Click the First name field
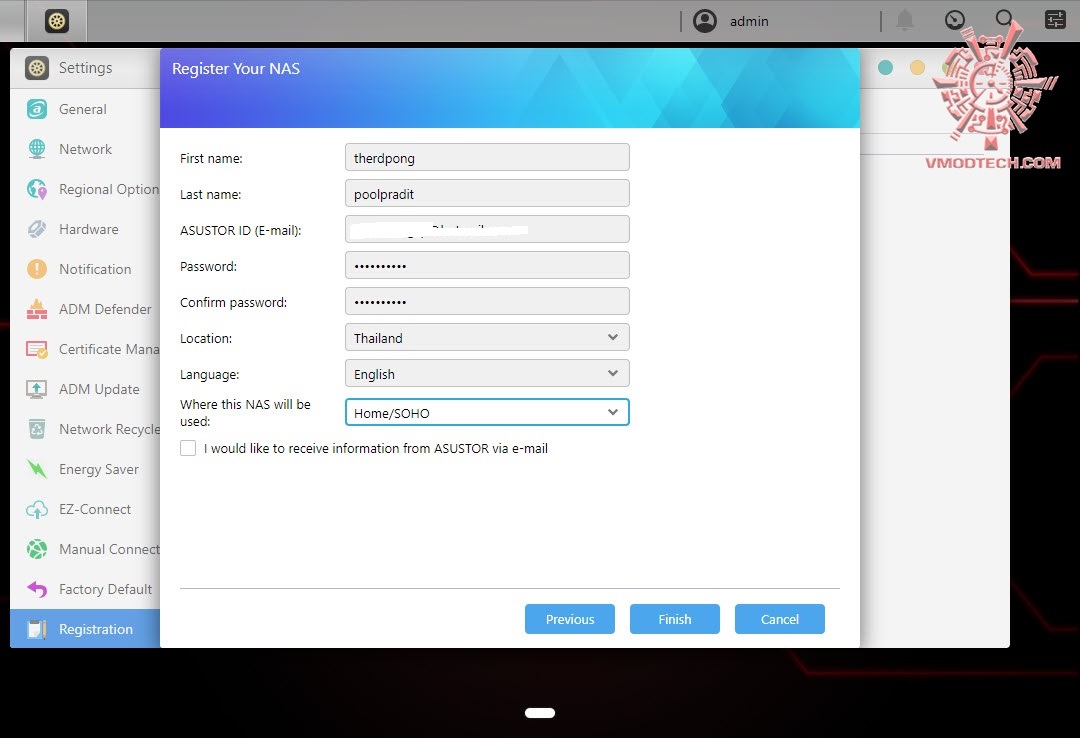 pyautogui.click(x=487, y=157)
